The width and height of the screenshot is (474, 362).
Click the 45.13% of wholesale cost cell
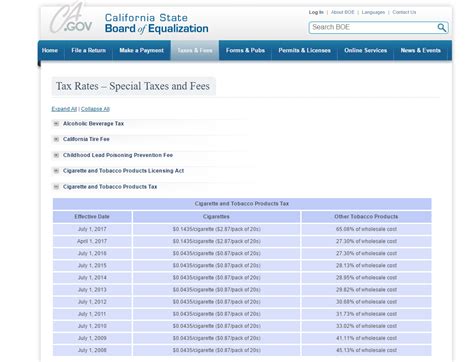click(366, 350)
